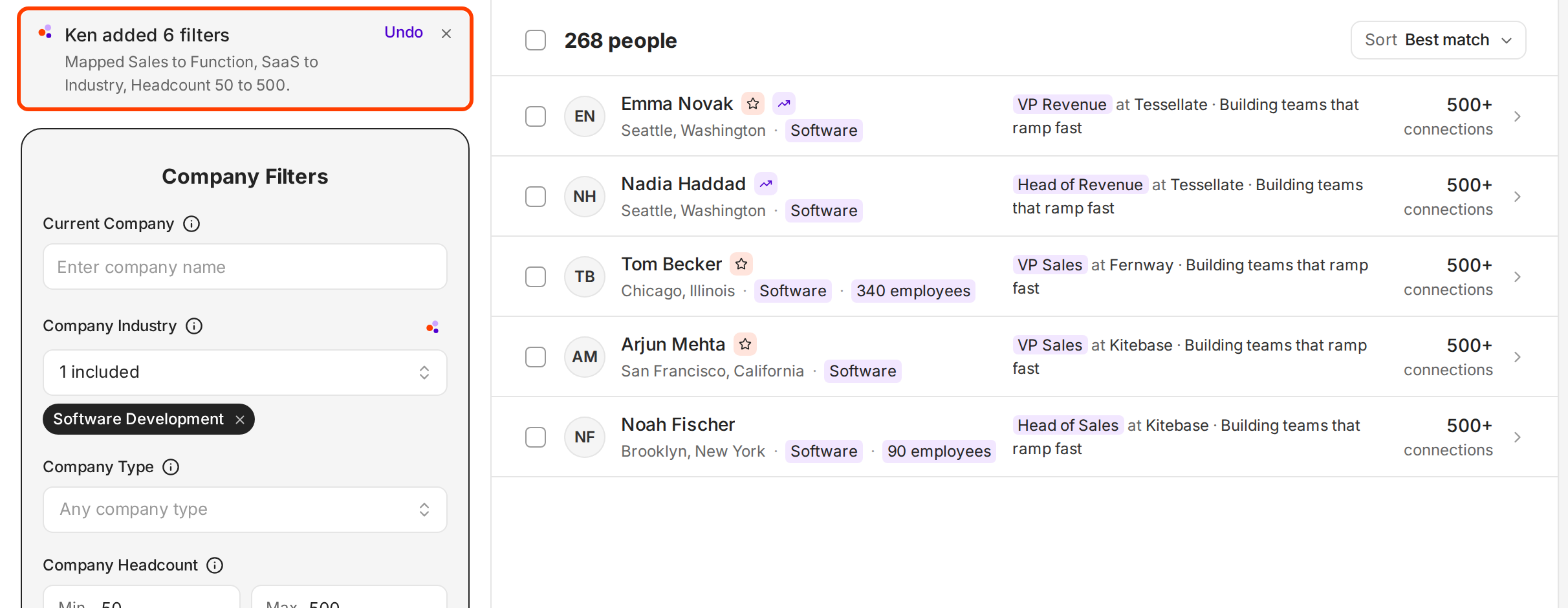Screen dimensions: 1568x608
Task: Click the EN avatar for Emma Novak
Action: click(585, 116)
